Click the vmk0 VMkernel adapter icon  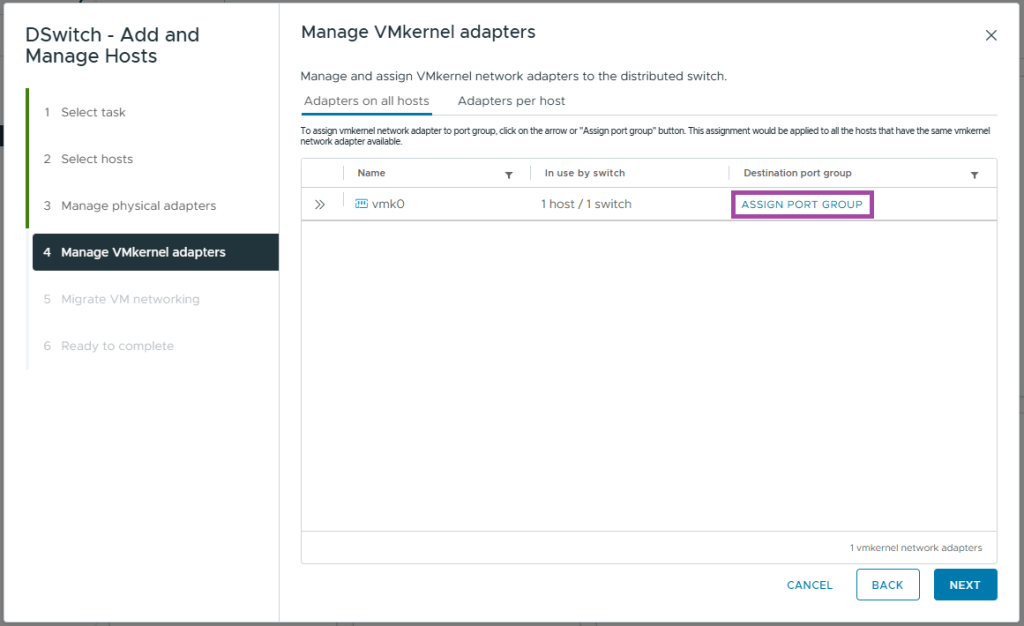pos(361,204)
